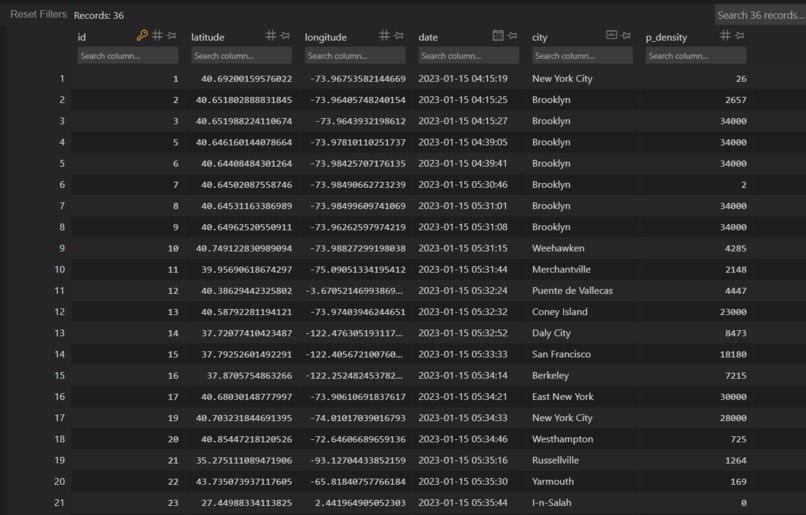Sort by the p_density column header

[x=666, y=37]
